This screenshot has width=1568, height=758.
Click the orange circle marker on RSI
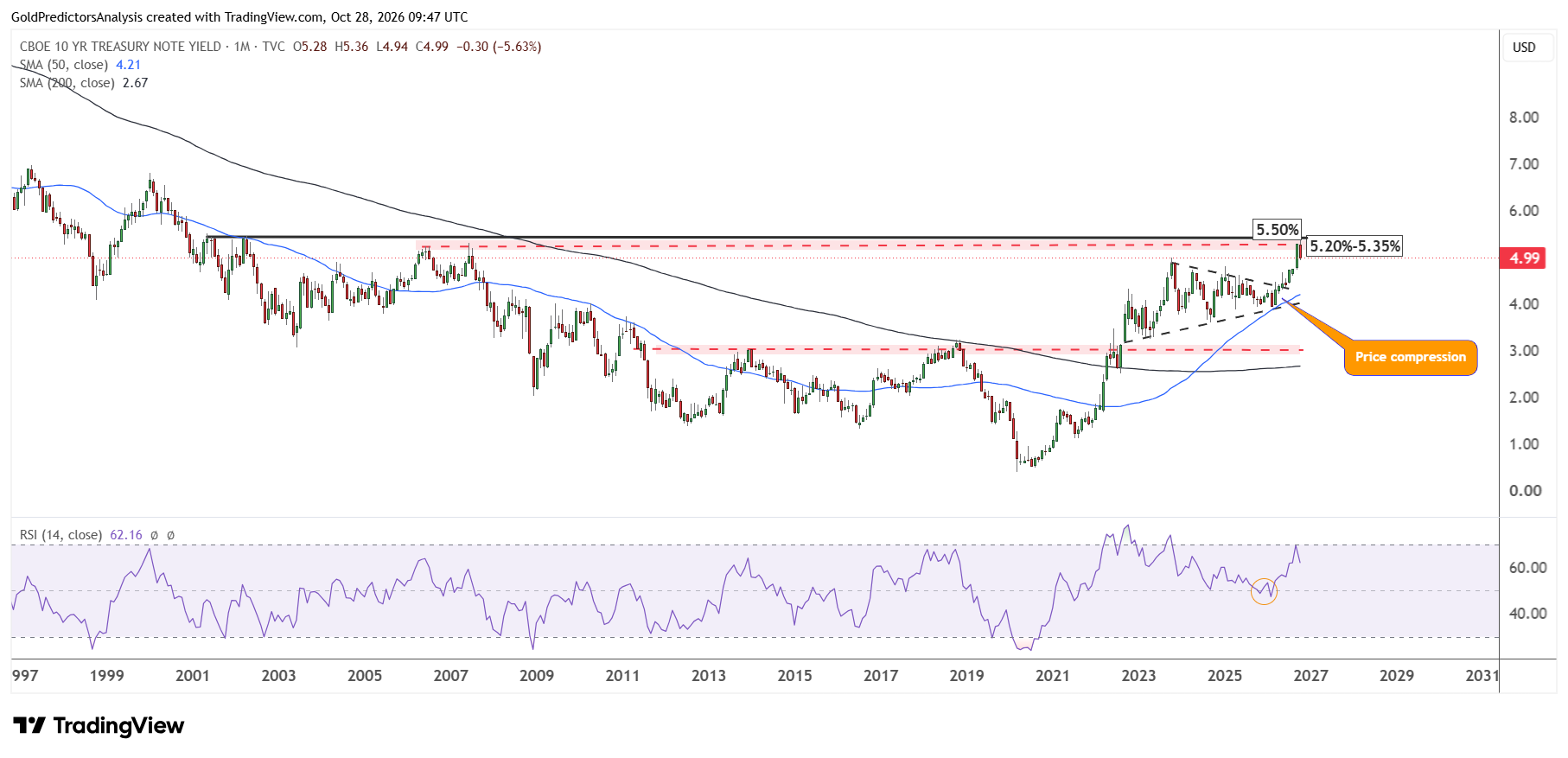coord(1264,591)
